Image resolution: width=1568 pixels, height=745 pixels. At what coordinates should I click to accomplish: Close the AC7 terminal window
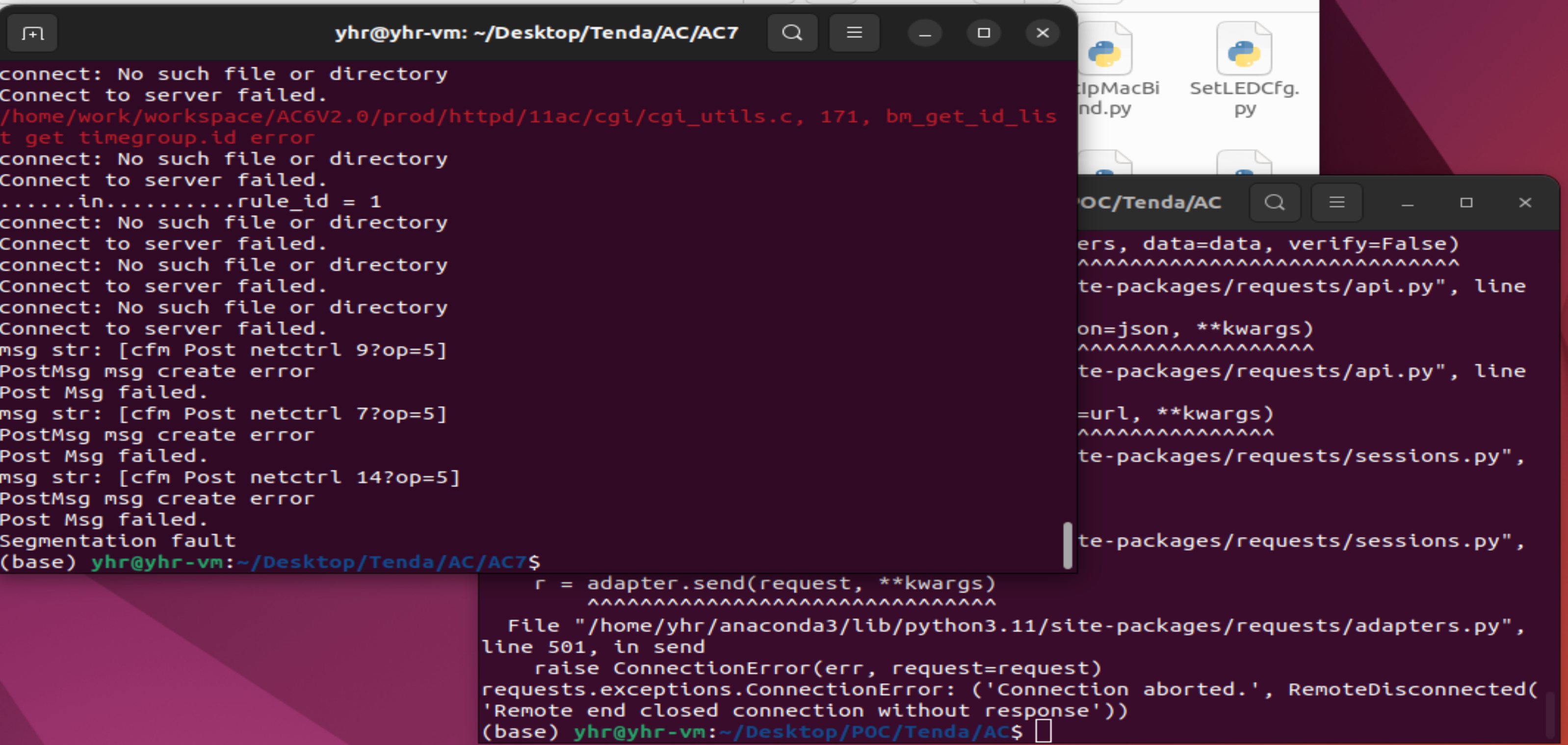(x=1043, y=33)
